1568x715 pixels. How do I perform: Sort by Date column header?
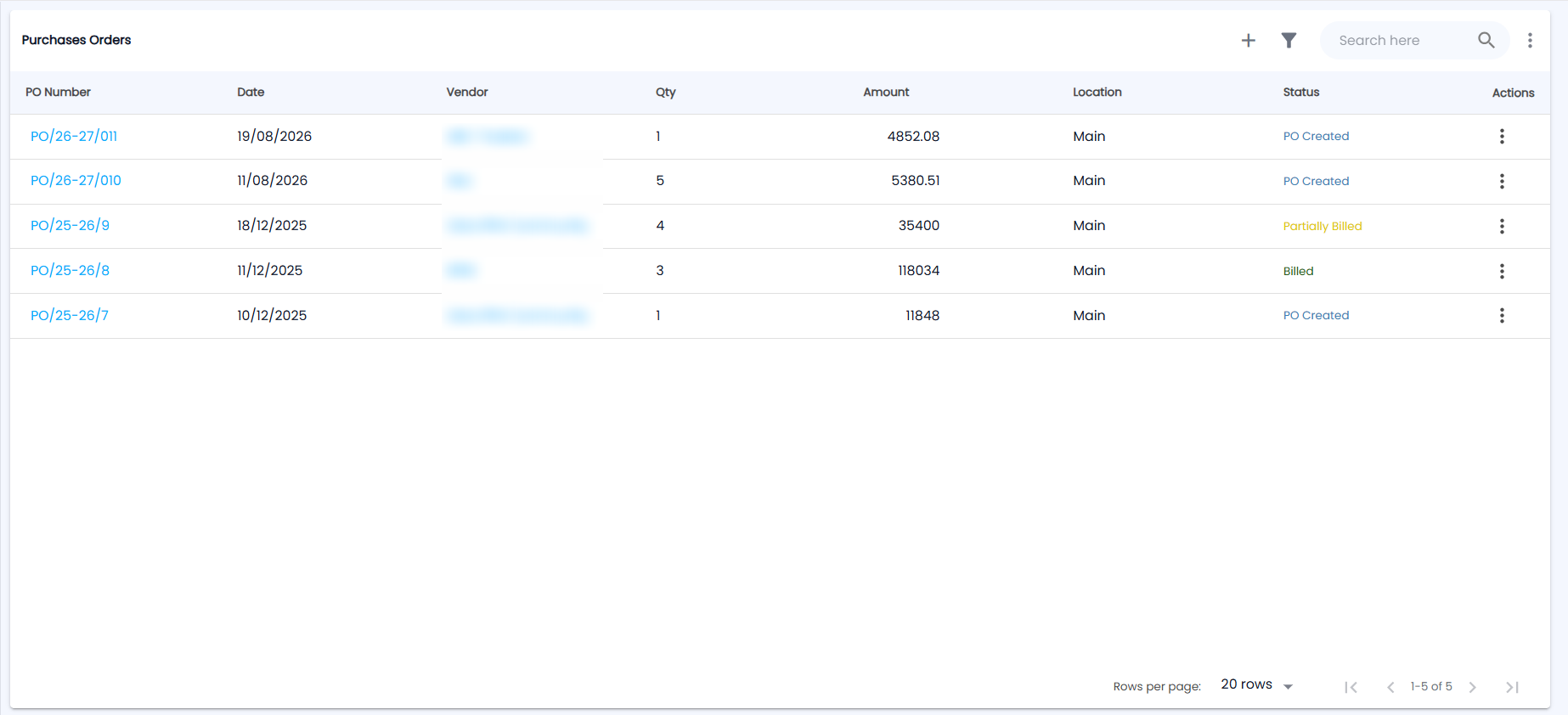251,92
